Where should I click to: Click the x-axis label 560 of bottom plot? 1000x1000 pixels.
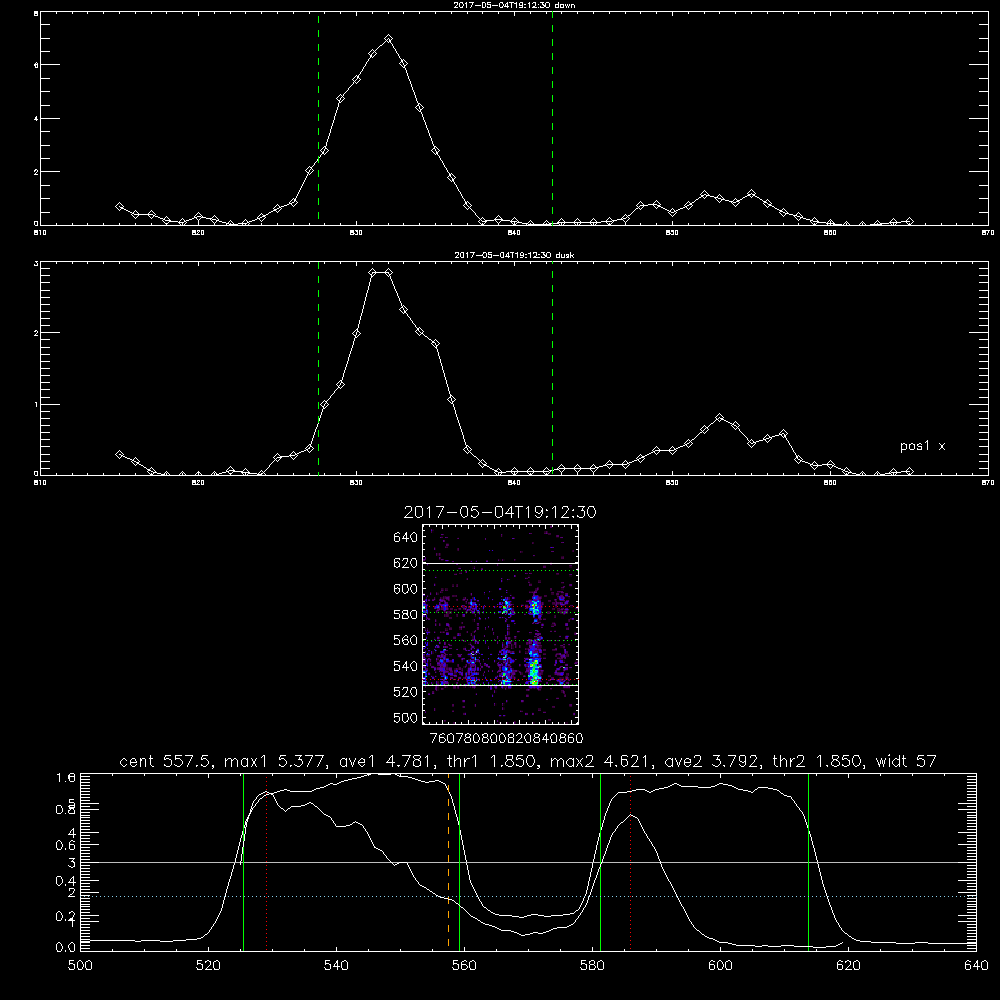(464, 966)
